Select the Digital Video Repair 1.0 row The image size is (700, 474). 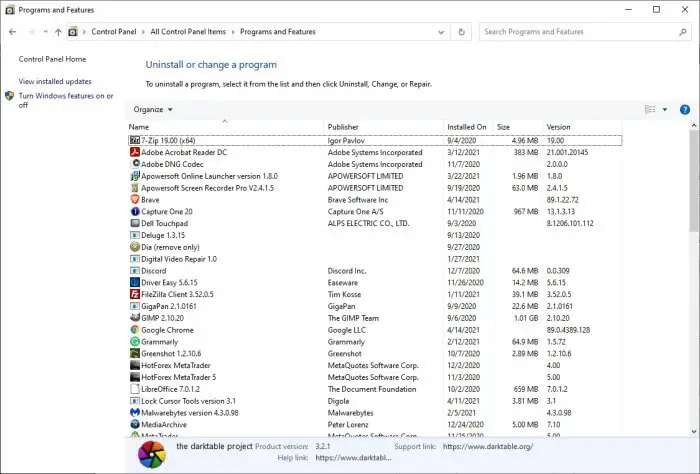coord(375,259)
